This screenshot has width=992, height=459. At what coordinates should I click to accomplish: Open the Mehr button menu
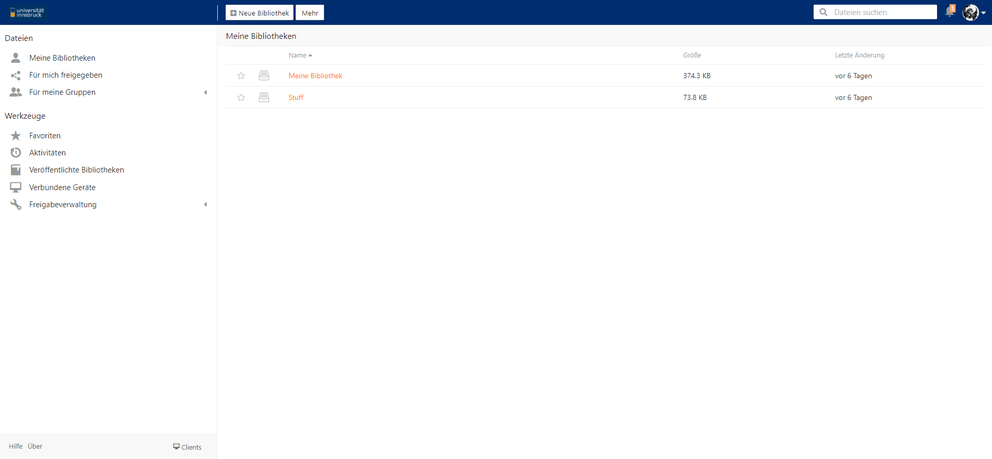(310, 13)
